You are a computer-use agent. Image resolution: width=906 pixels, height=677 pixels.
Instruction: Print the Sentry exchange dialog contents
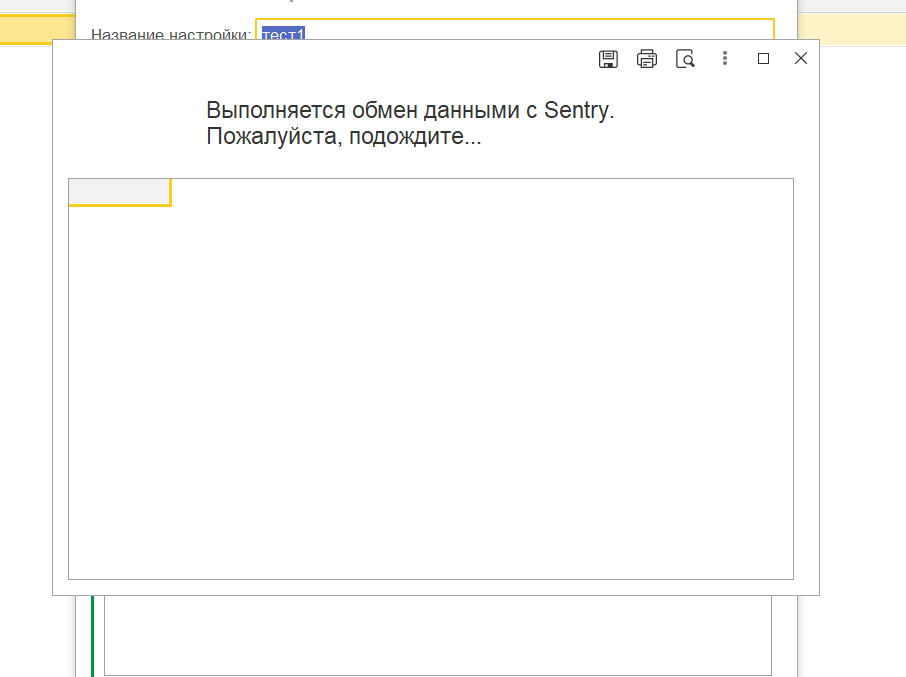click(x=647, y=59)
